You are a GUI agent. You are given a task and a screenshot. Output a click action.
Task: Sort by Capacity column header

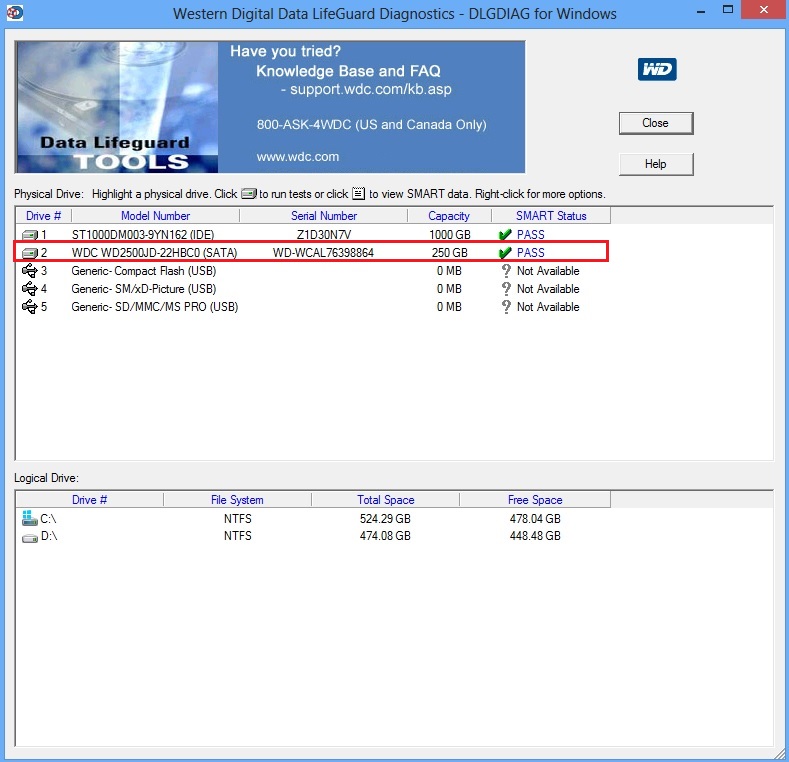[x=449, y=216]
